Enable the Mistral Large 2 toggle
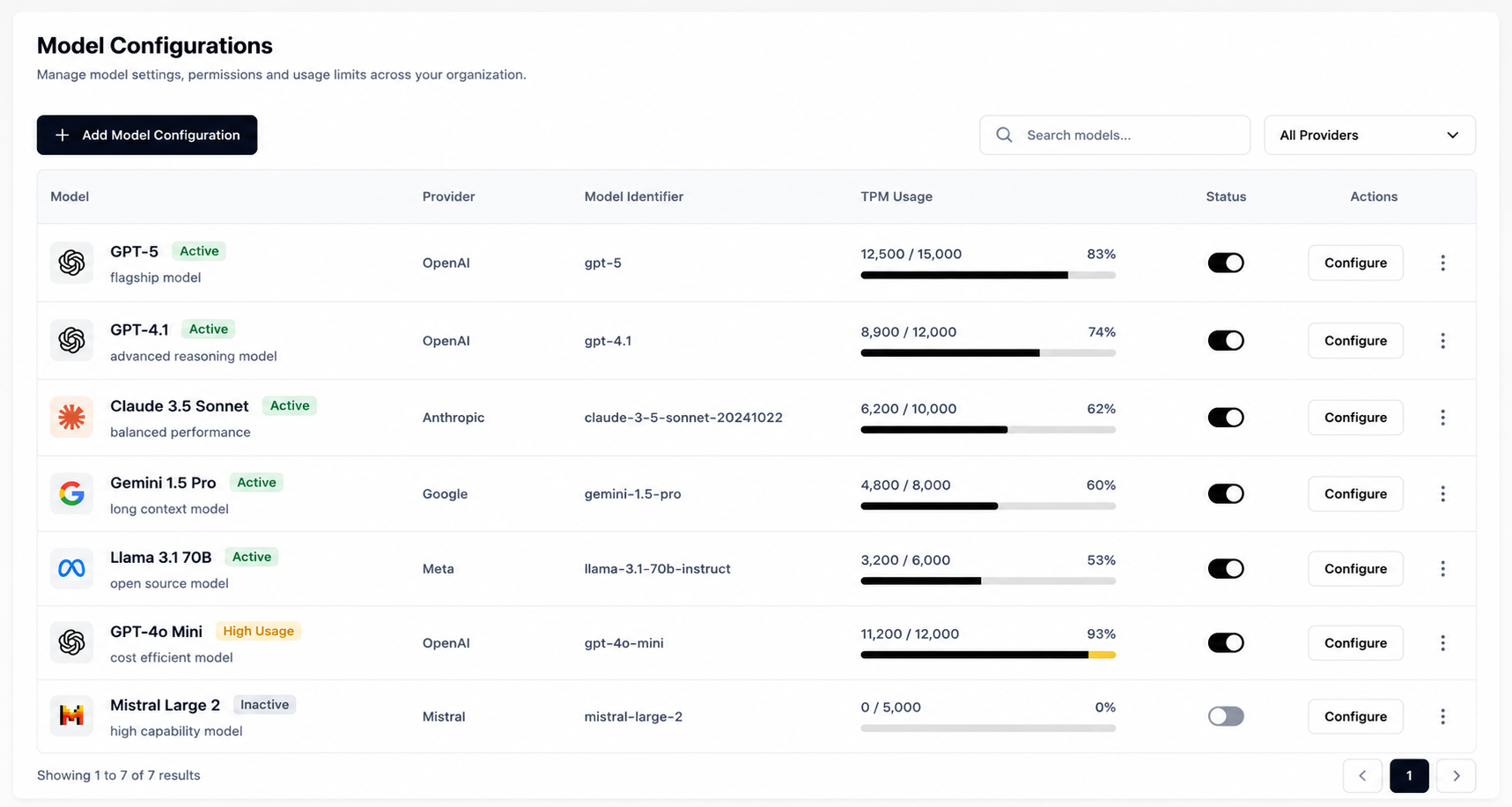The width and height of the screenshot is (1512, 807). [x=1226, y=716]
